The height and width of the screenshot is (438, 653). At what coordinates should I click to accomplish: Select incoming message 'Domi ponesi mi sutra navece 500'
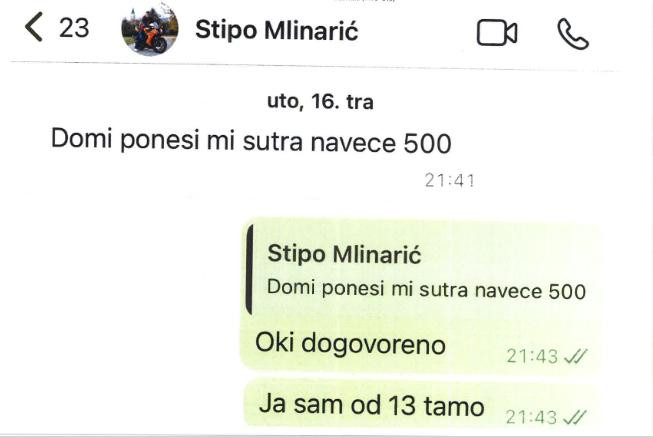[251, 140]
